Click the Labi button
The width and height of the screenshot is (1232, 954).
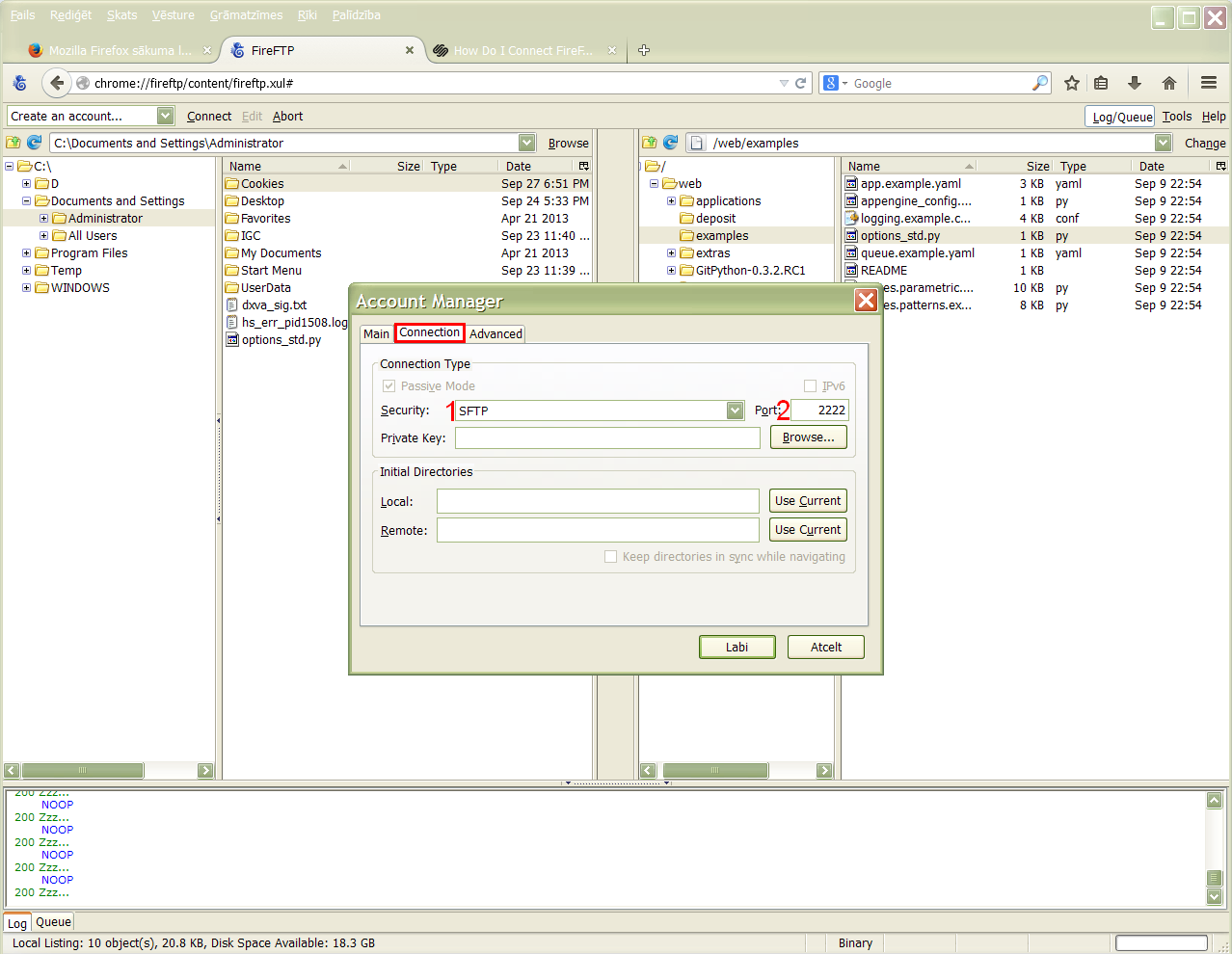click(x=737, y=648)
